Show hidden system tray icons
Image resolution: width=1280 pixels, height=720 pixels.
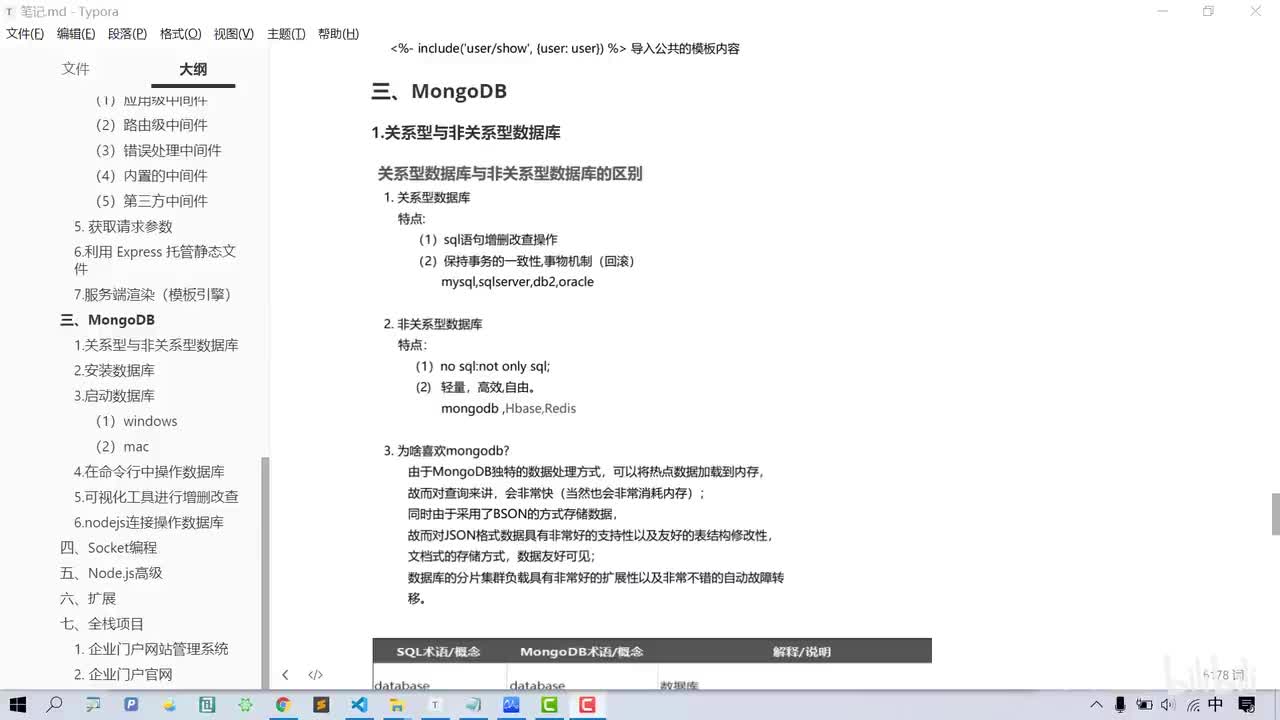(x=1099, y=705)
